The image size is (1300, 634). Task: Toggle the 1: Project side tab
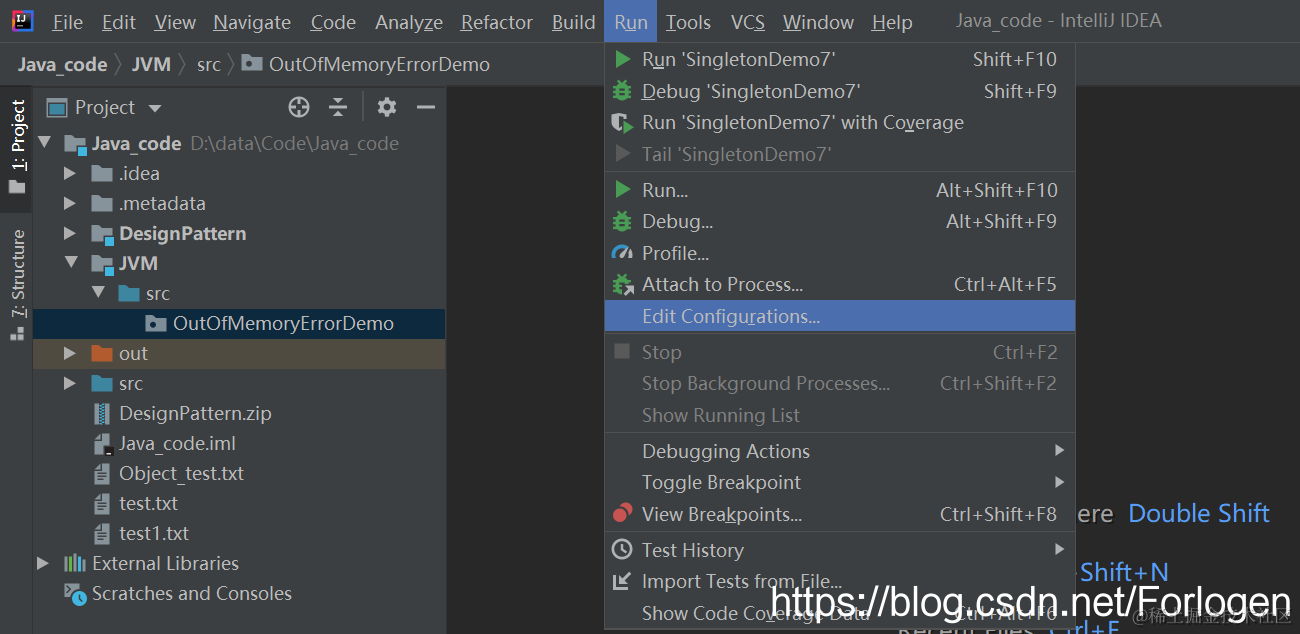(x=17, y=147)
